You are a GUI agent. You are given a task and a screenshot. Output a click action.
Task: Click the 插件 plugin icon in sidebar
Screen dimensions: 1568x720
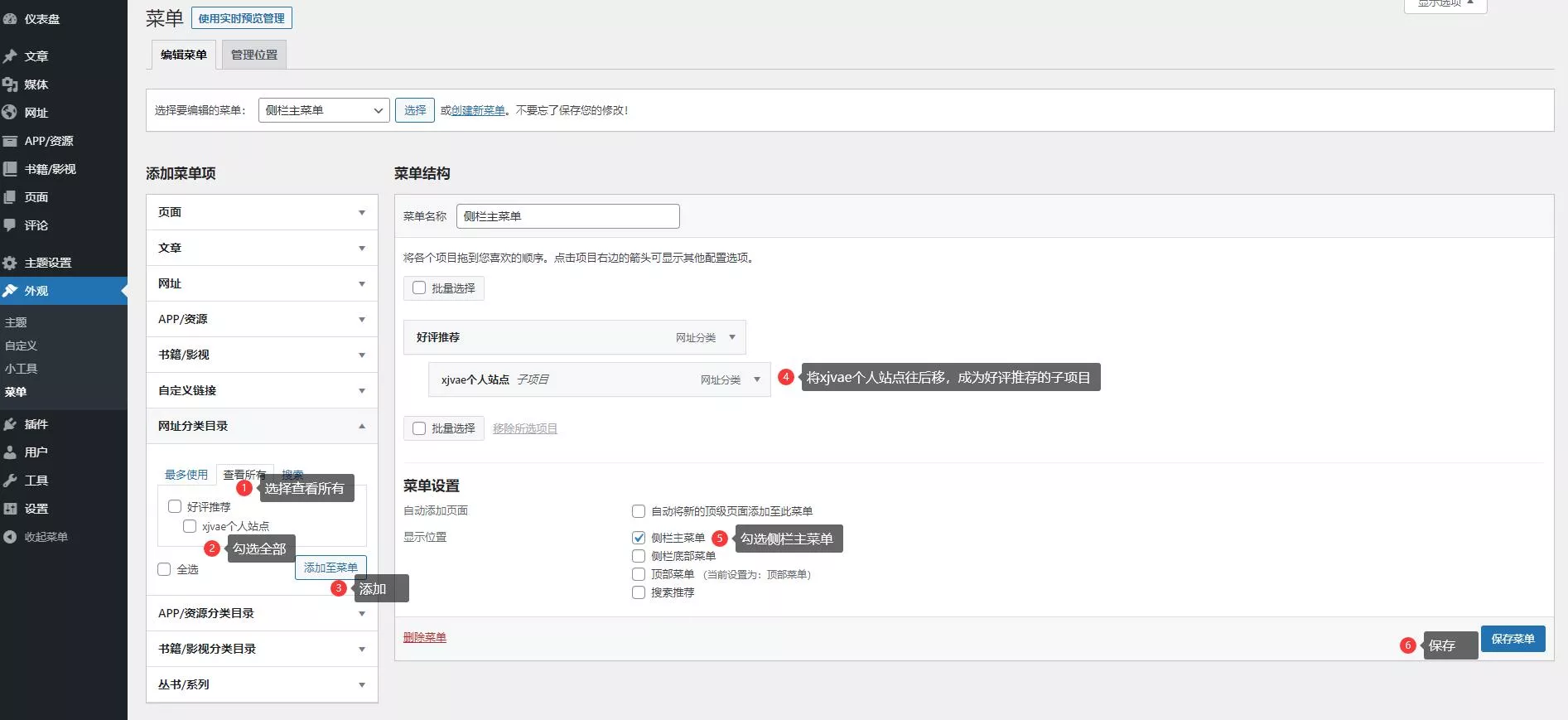[x=10, y=424]
